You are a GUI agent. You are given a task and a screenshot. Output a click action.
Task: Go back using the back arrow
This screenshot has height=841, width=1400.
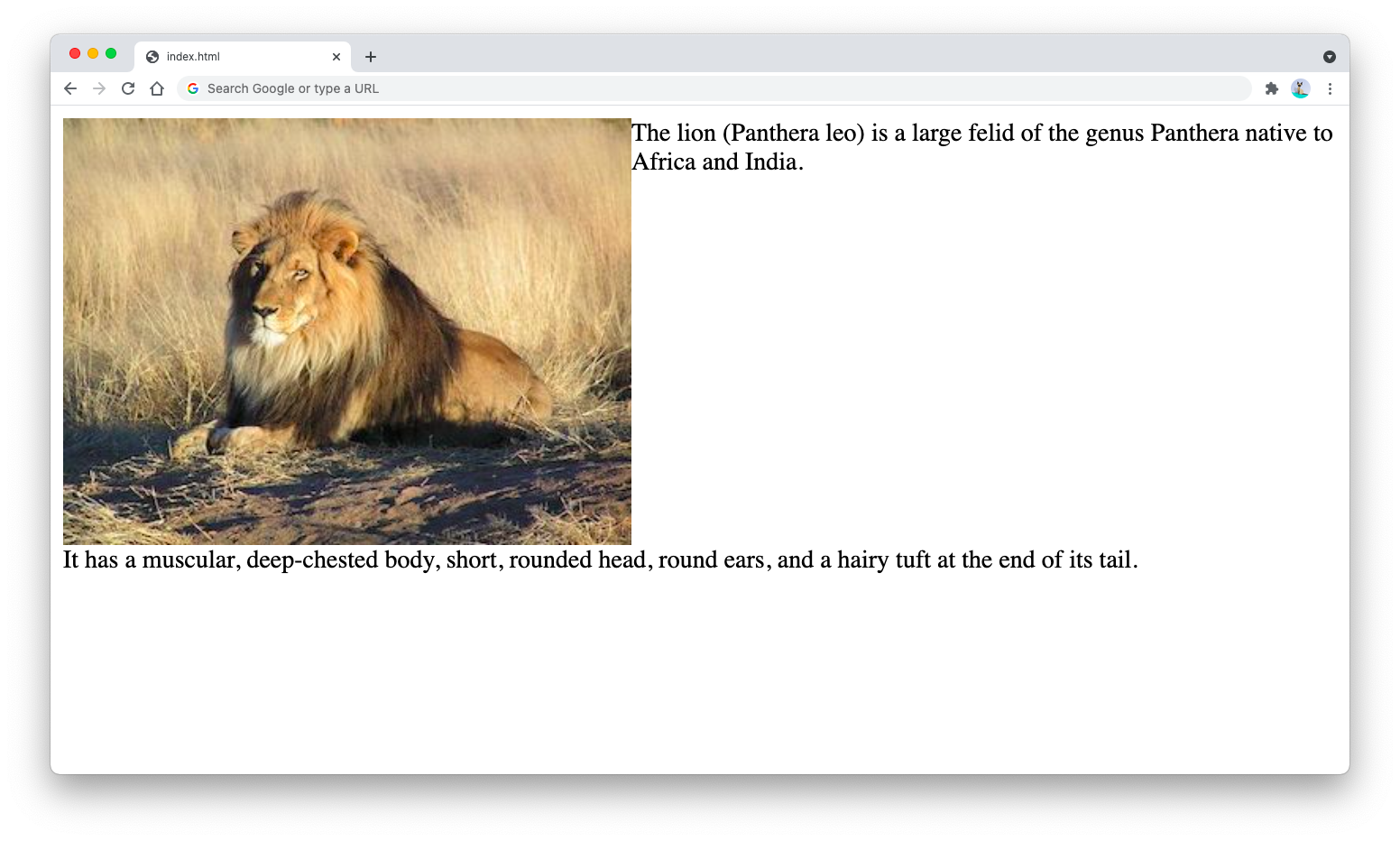pos(70,88)
